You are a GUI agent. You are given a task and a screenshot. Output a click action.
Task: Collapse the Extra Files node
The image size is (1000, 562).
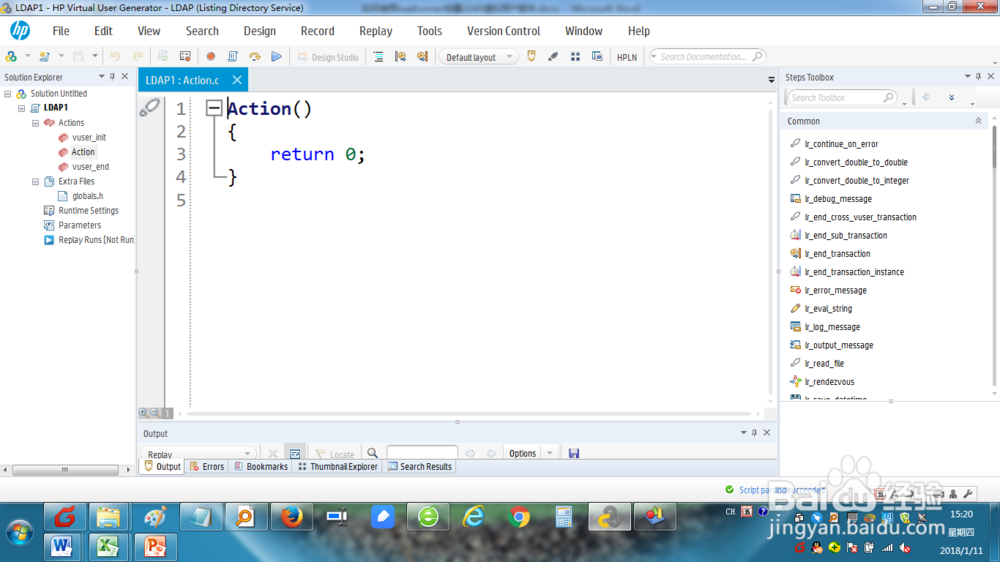pyautogui.click(x=36, y=182)
